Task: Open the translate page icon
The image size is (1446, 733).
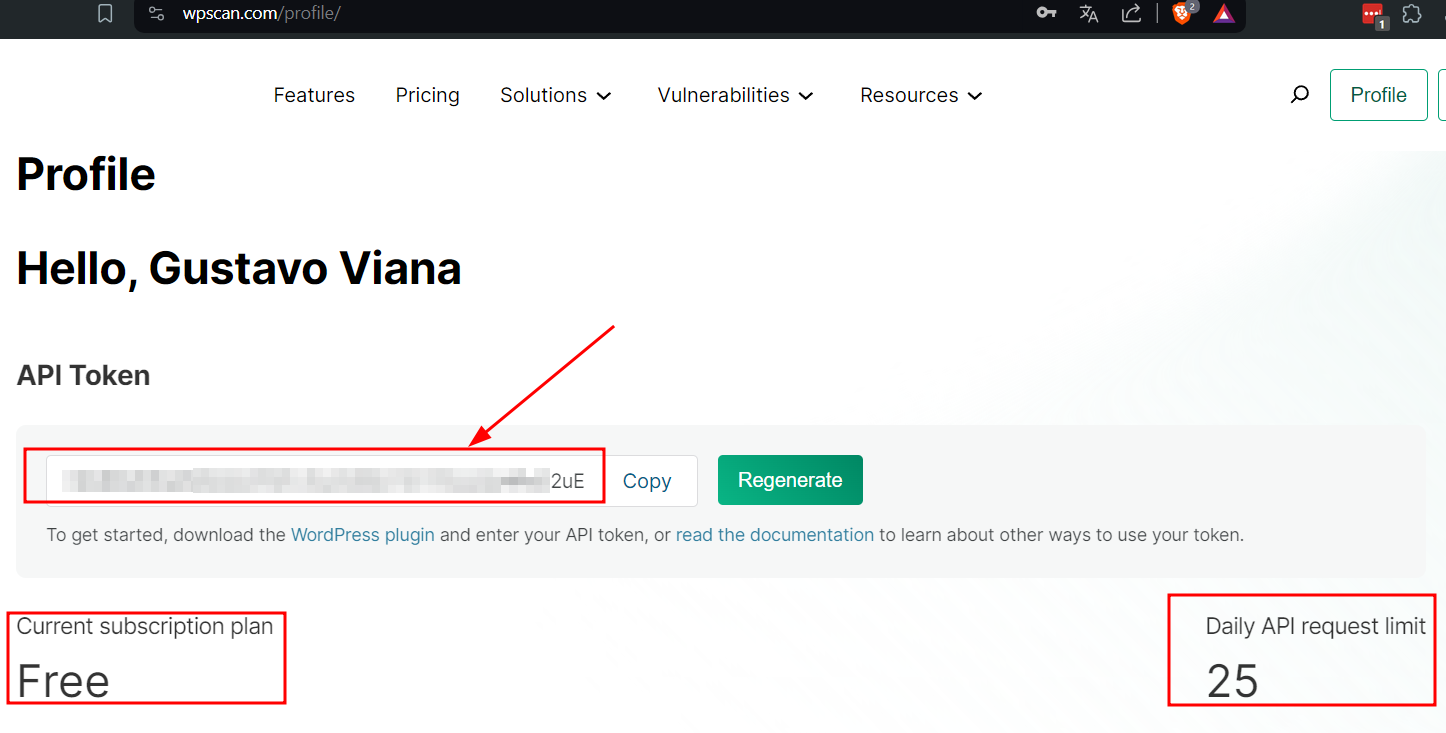Action: [1089, 14]
